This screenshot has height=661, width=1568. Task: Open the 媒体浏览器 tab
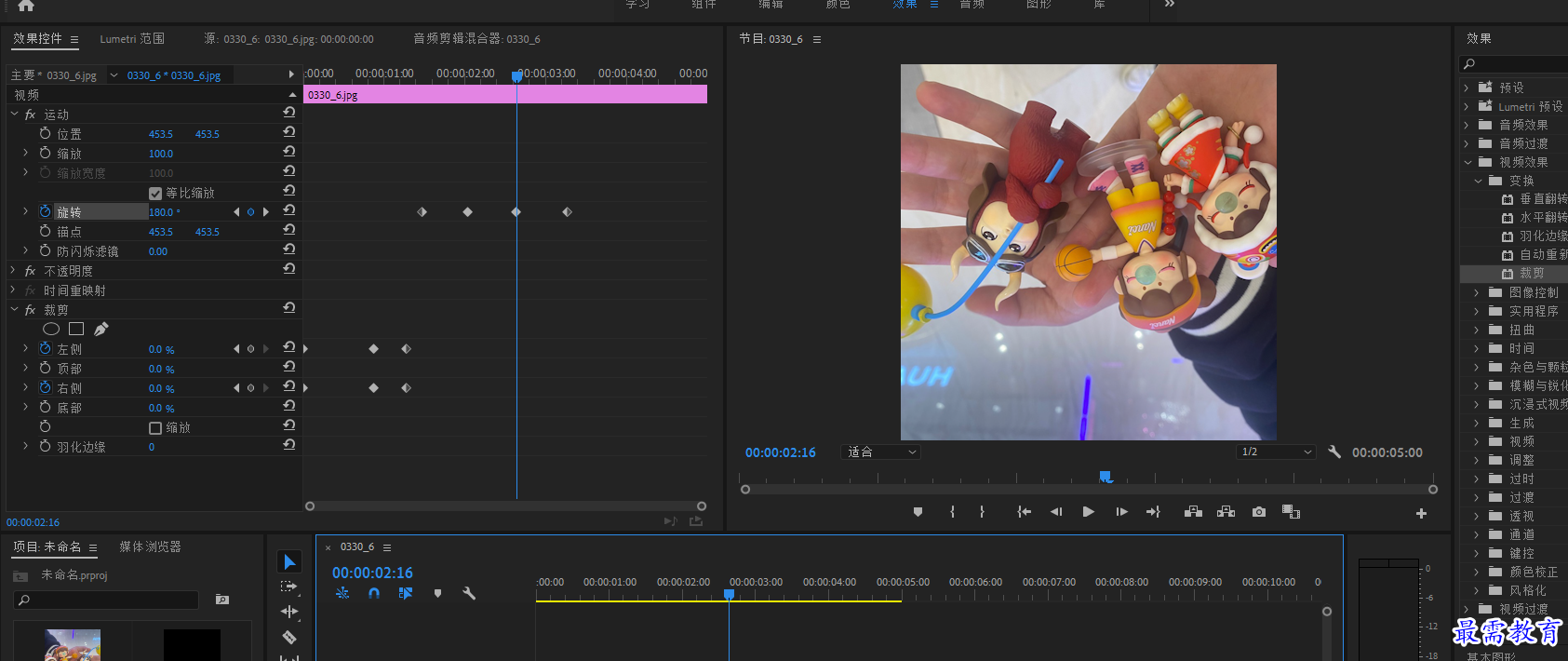[x=150, y=546]
